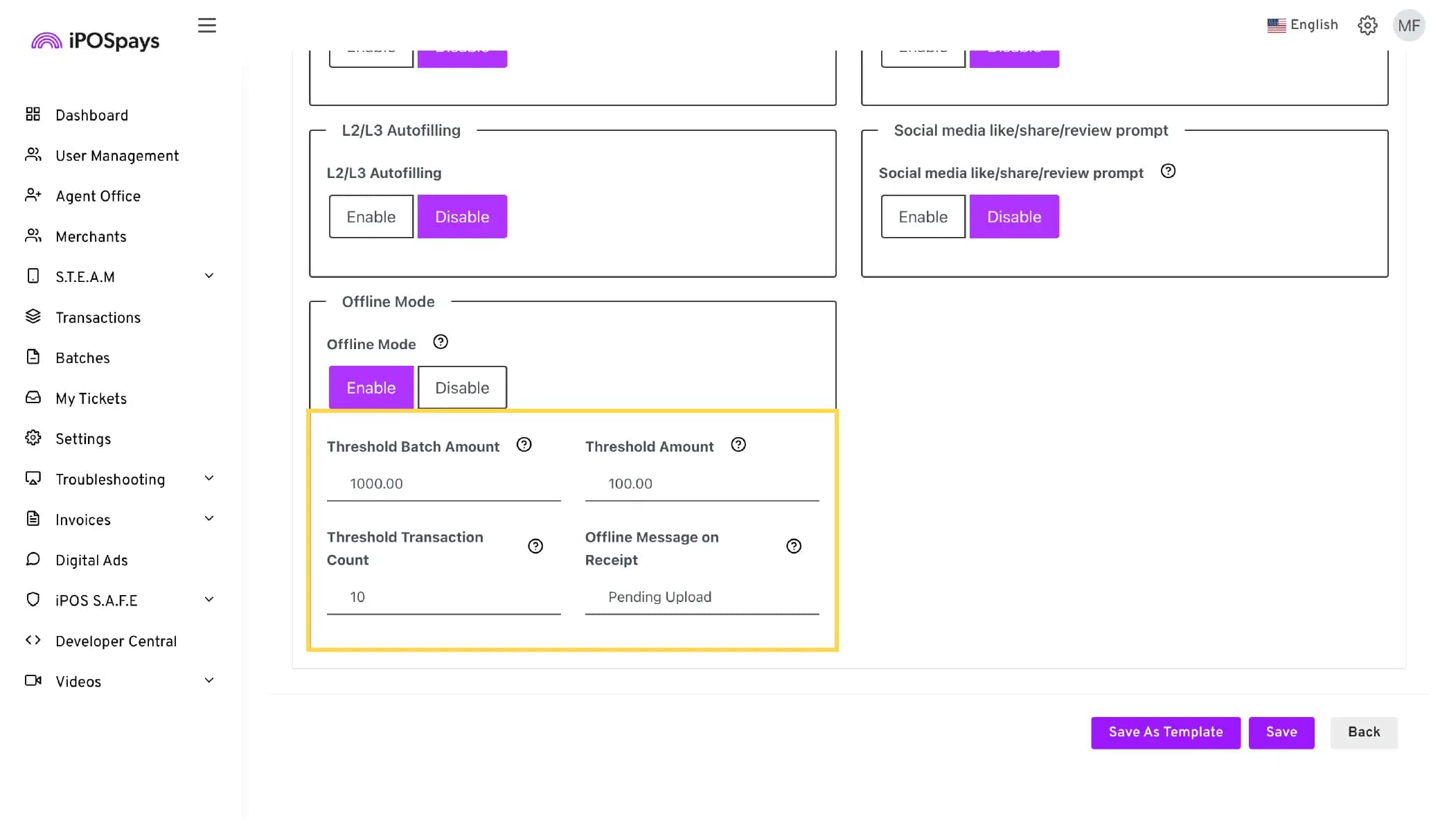Click the My Tickets inbox icon
Screen dimensions: 1456x823
pyautogui.click(x=33, y=398)
